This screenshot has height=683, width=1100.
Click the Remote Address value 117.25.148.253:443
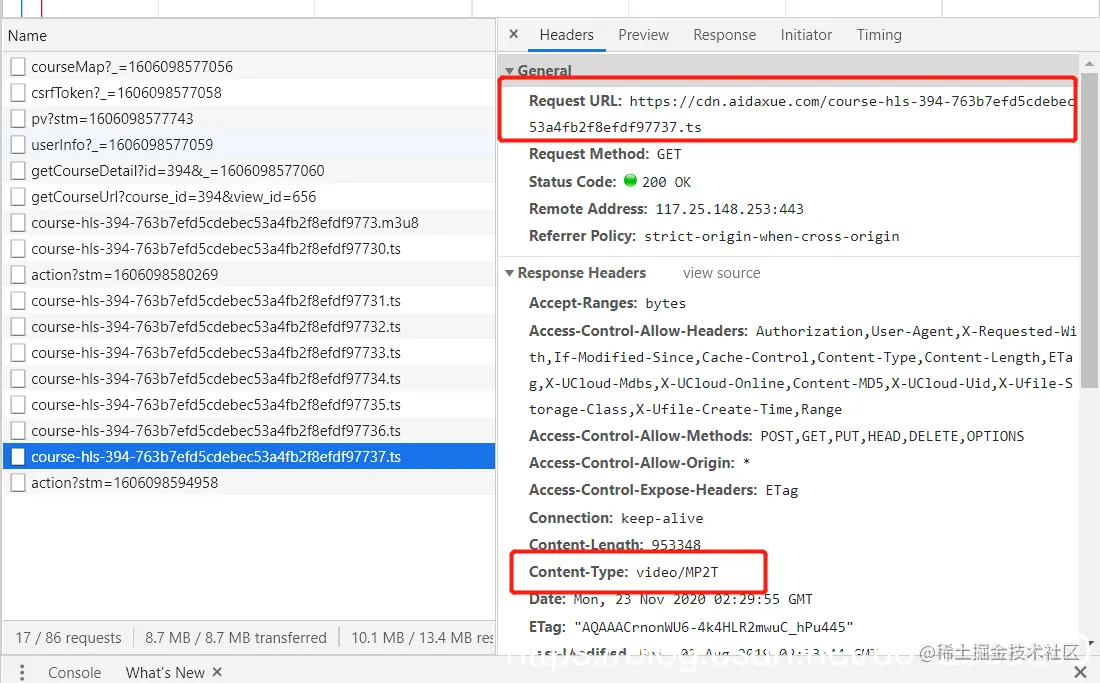(729, 209)
